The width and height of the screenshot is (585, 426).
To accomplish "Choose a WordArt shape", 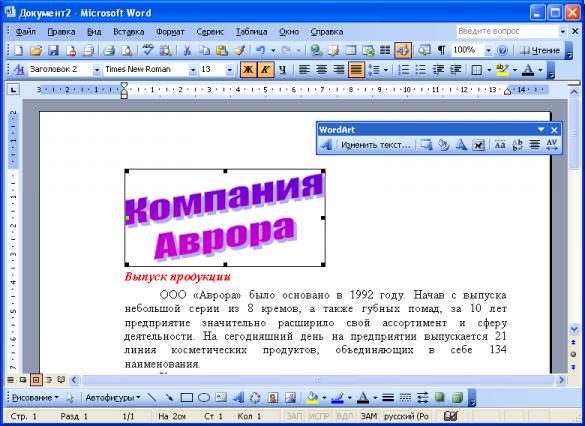I will pyautogui.click(x=461, y=145).
